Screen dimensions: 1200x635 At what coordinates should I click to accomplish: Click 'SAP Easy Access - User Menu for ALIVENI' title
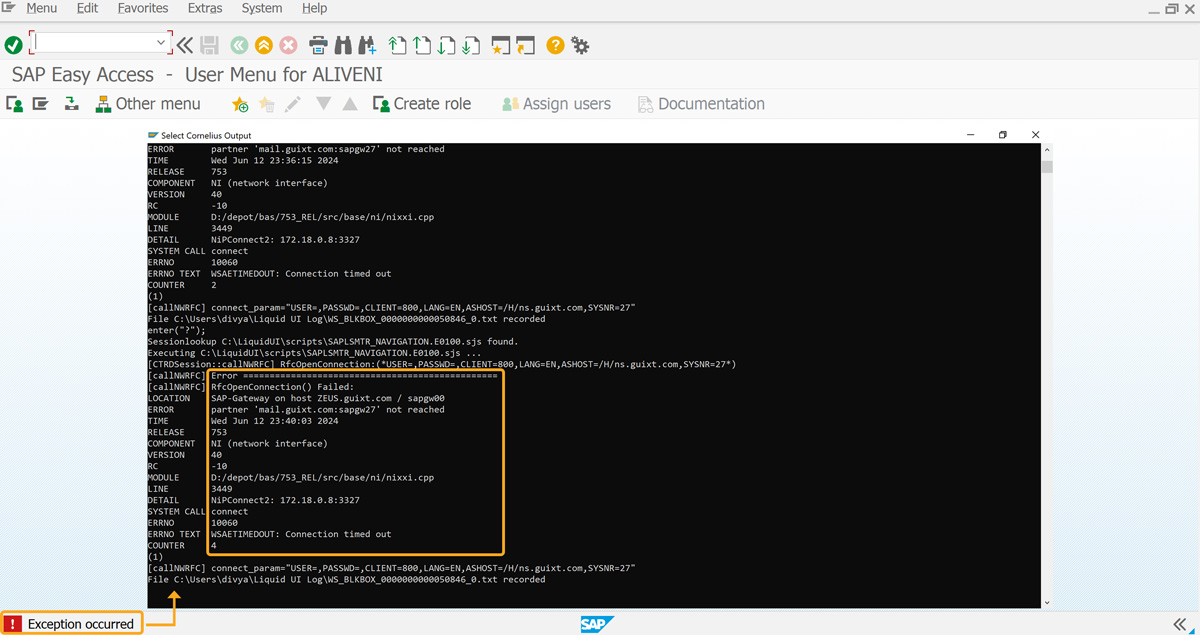(197, 75)
